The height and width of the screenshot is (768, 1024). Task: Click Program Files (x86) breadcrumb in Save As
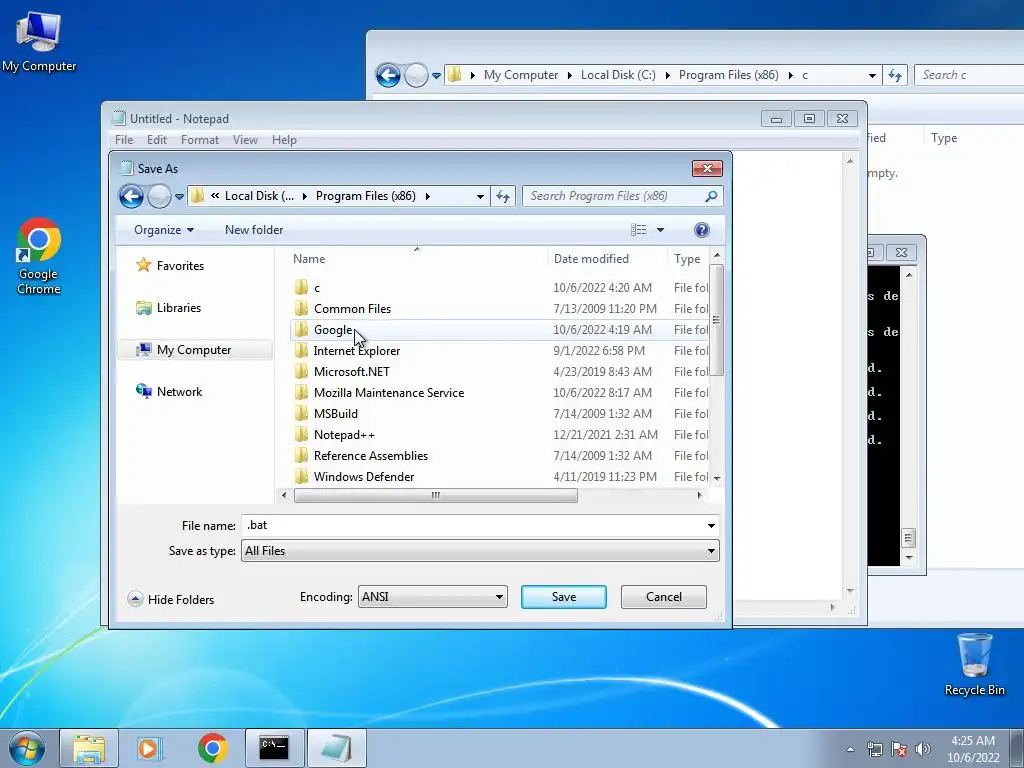(x=366, y=196)
